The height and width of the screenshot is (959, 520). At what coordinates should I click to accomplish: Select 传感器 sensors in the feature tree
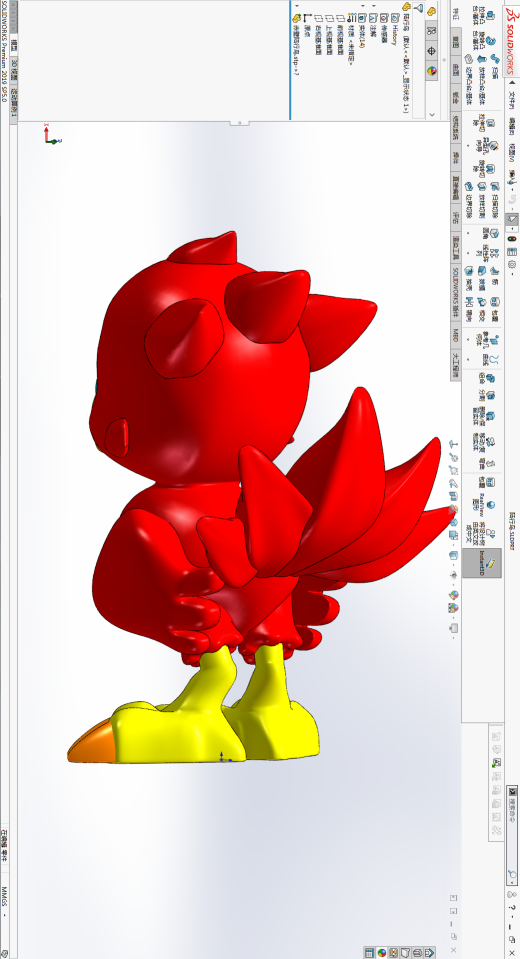[x=384, y=28]
